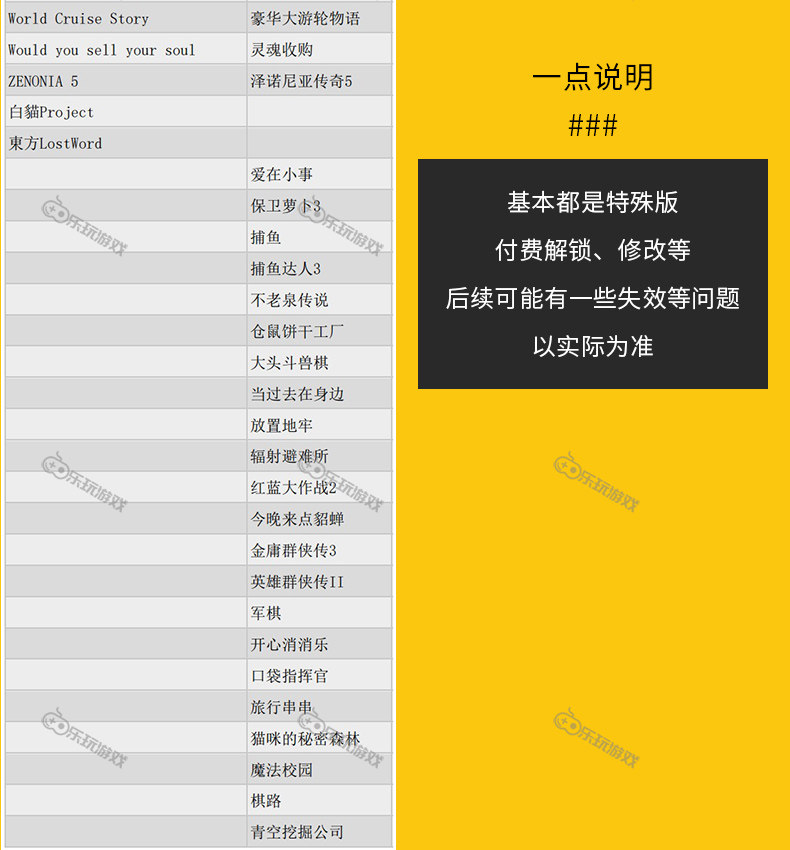Select the '放置地牢' cell
The width and height of the screenshot is (790, 850).
point(319,426)
